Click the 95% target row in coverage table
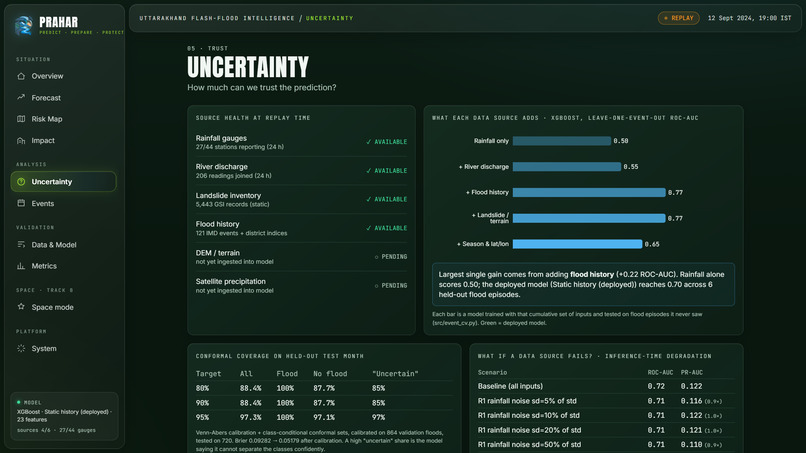Screen dimensions: 806x453 tap(324, 417)
